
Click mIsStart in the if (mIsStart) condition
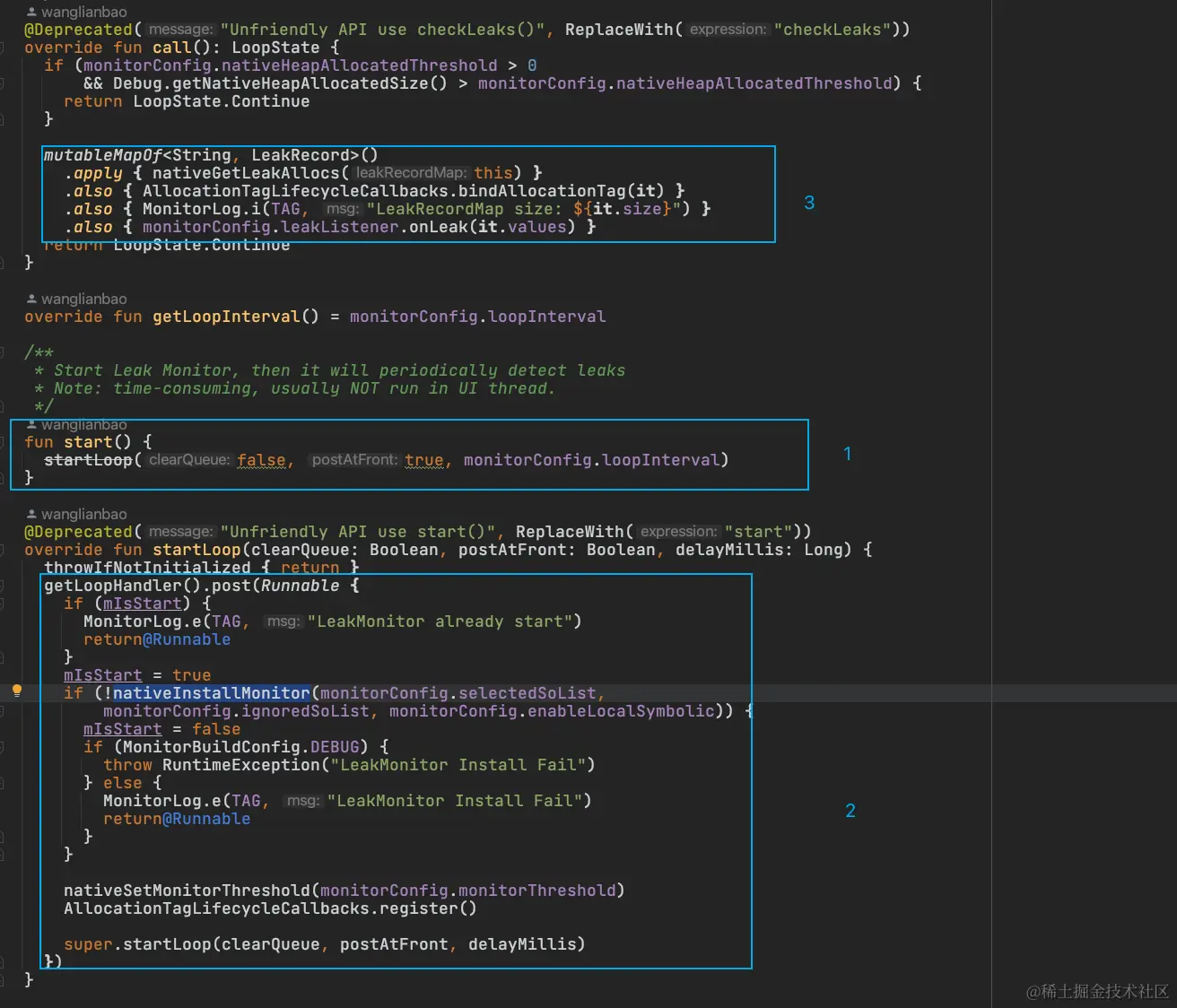click(143, 604)
